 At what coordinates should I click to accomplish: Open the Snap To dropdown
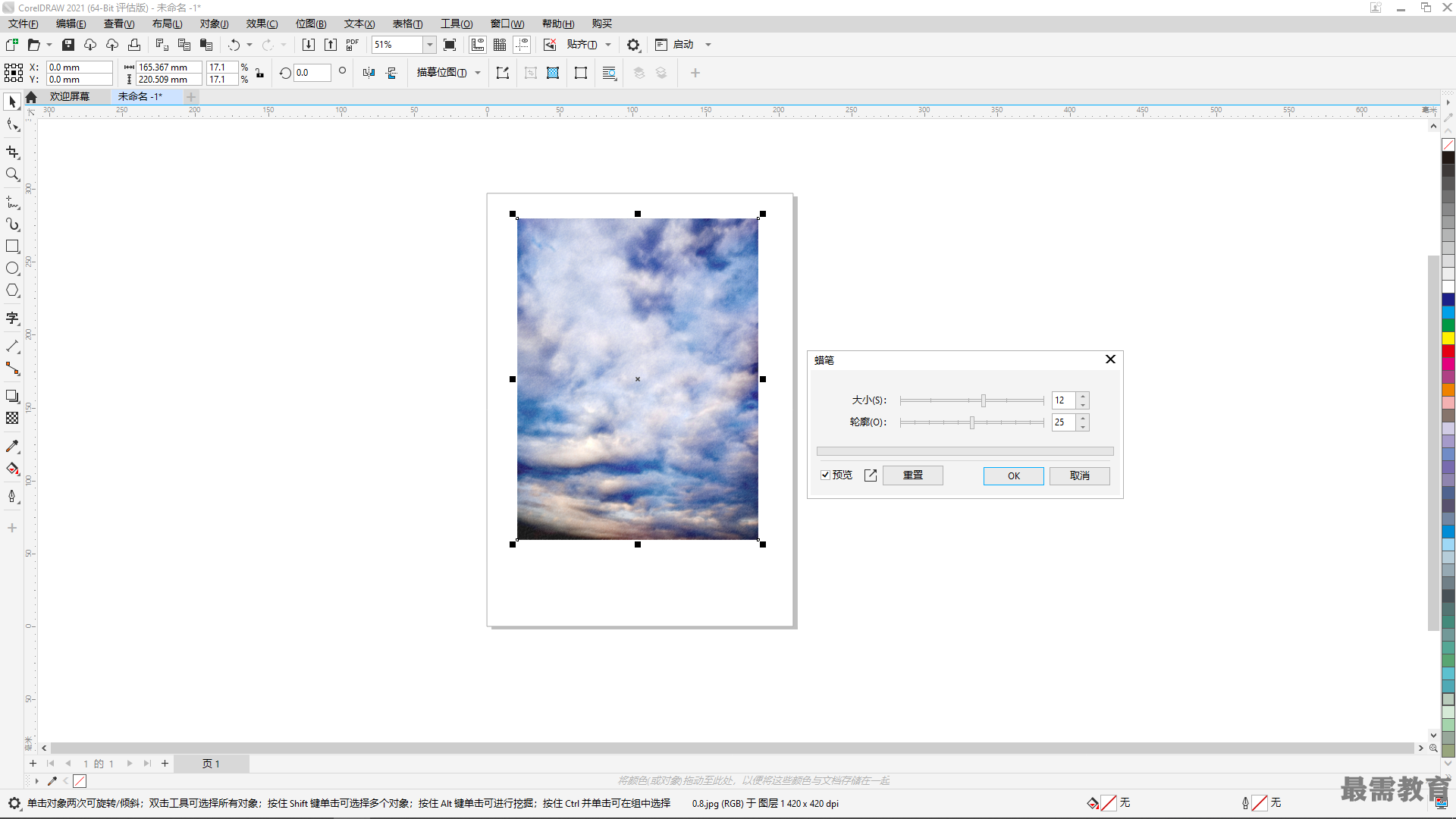click(608, 45)
